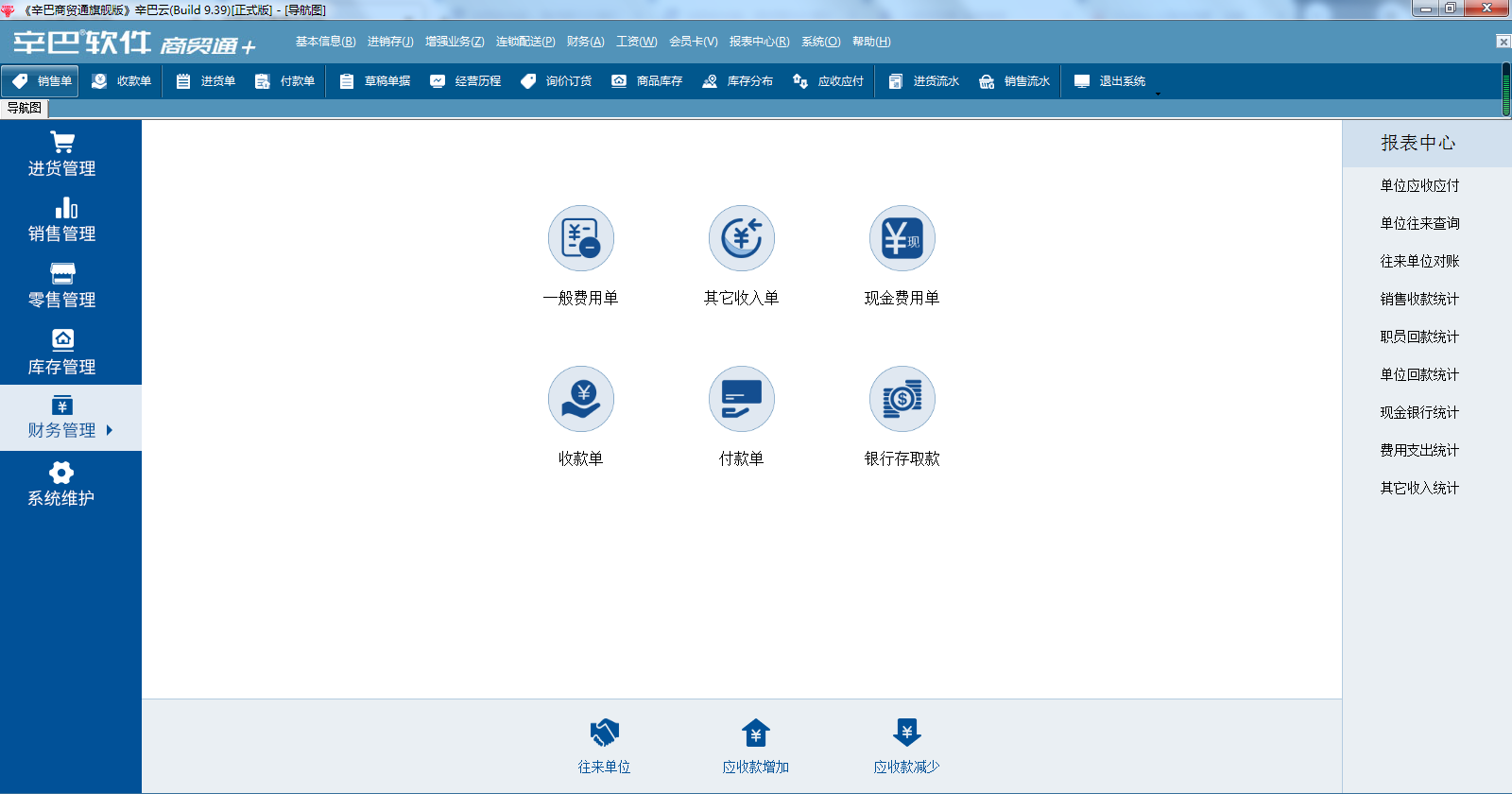Click the 进货流水 toolbar button
The width and height of the screenshot is (1512, 794).
[923, 81]
